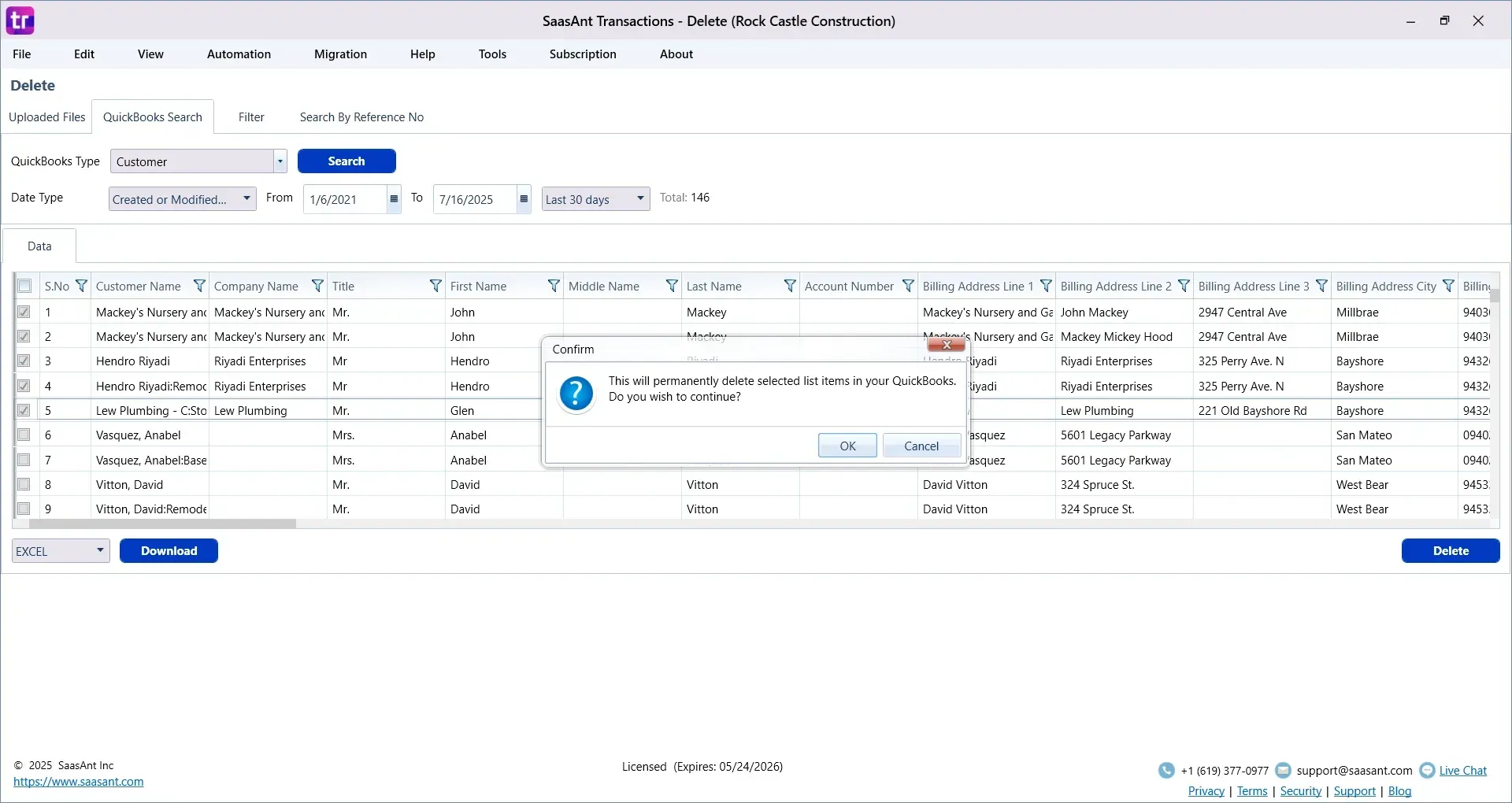The image size is (1512, 803).
Task: Click the blue Search button
Action: (346, 161)
